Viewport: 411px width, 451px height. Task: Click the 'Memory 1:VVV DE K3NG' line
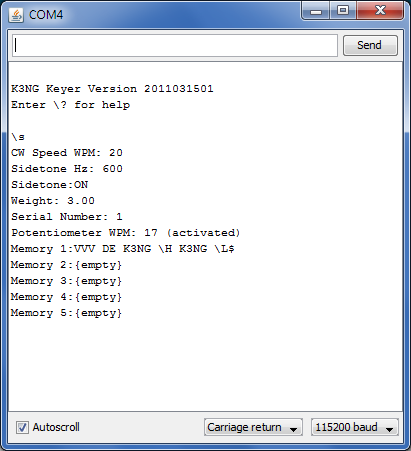123,249
